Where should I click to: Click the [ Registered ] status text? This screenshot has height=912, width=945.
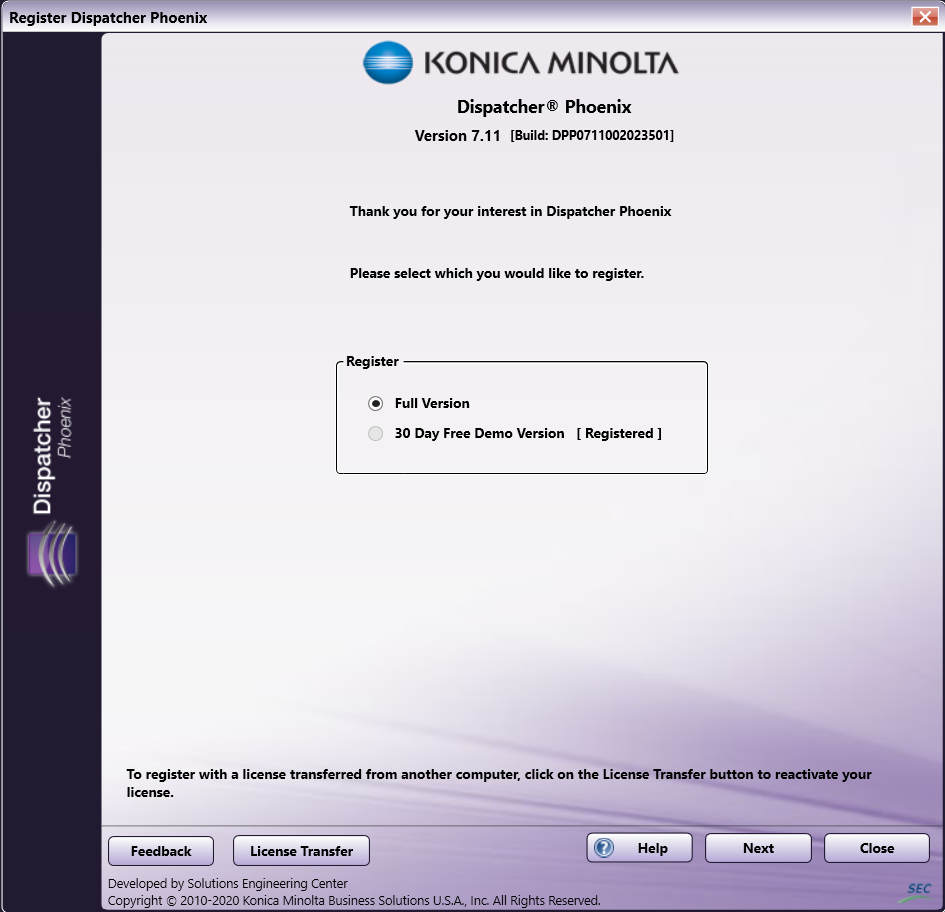point(619,433)
